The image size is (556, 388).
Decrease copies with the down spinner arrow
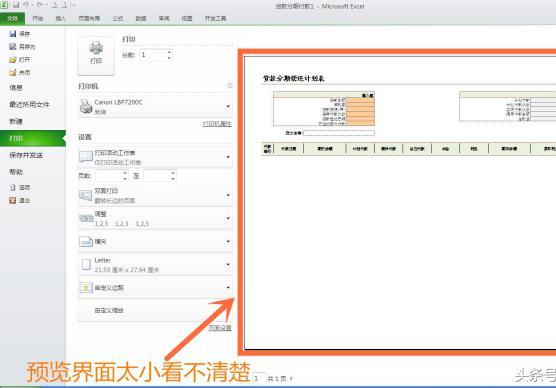169,58
